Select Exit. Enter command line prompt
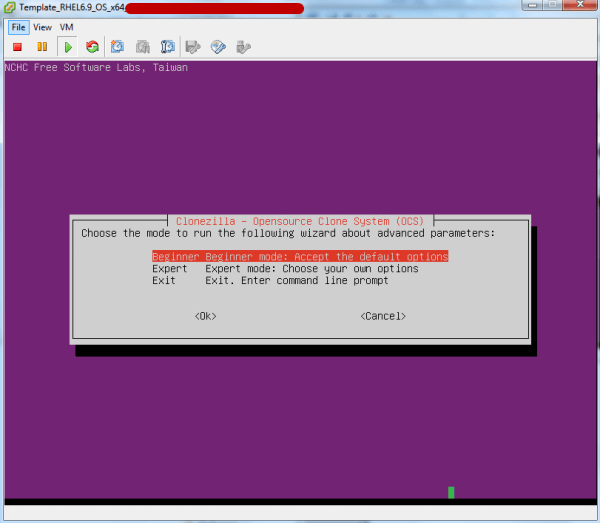 point(270,280)
